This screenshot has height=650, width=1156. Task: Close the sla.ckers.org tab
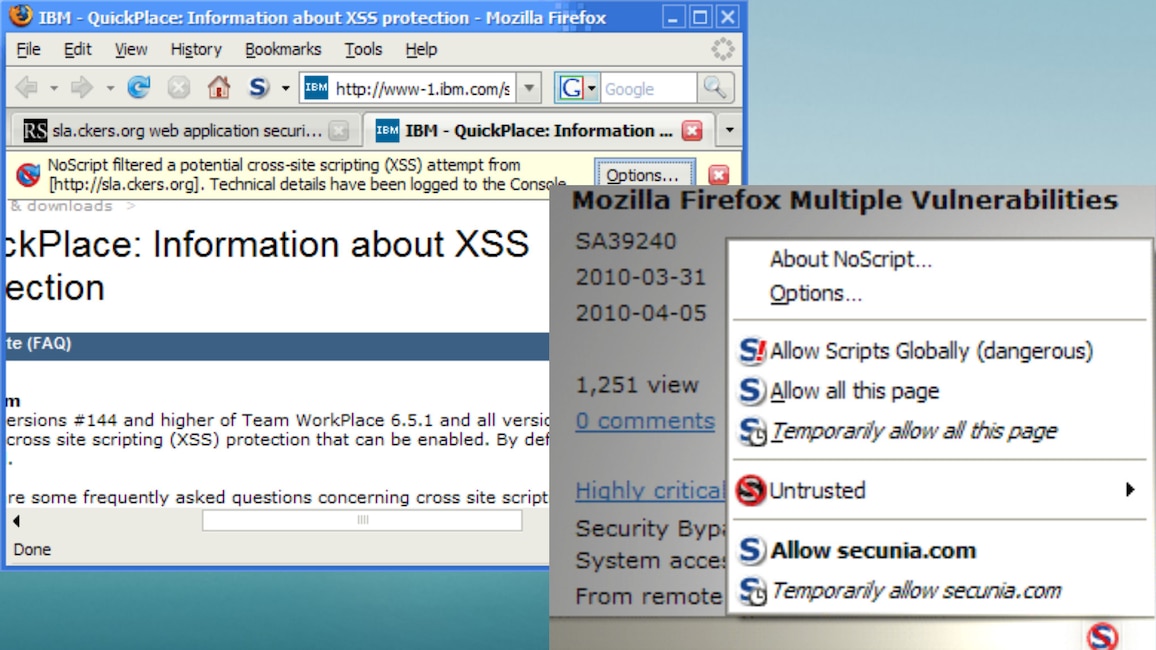pos(338,130)
